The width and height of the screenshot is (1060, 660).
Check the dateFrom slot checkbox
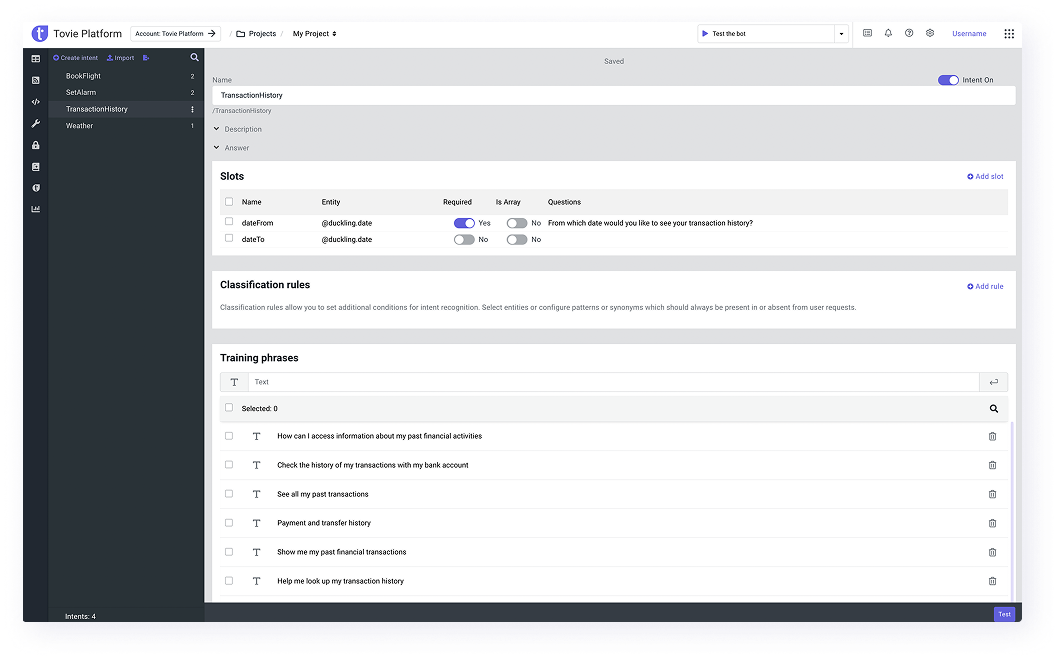228,222
